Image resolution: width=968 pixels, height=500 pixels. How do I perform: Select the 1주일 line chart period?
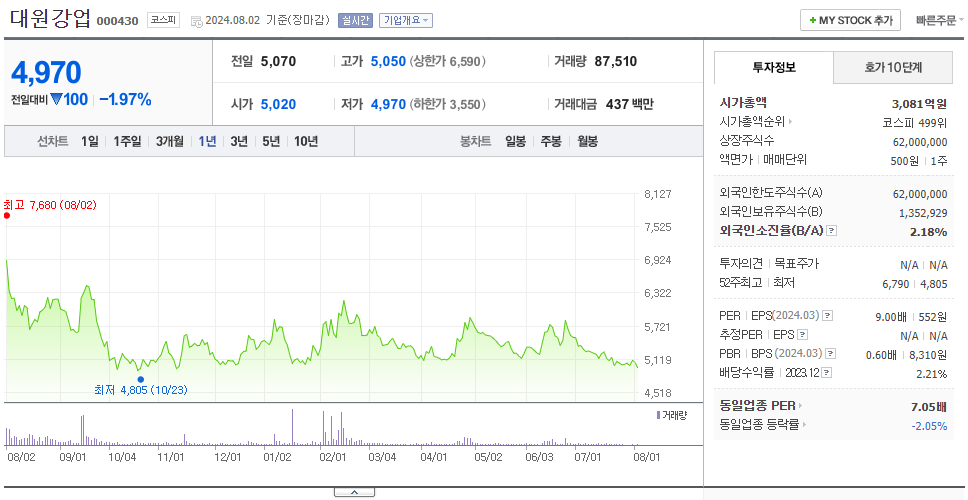127,141
